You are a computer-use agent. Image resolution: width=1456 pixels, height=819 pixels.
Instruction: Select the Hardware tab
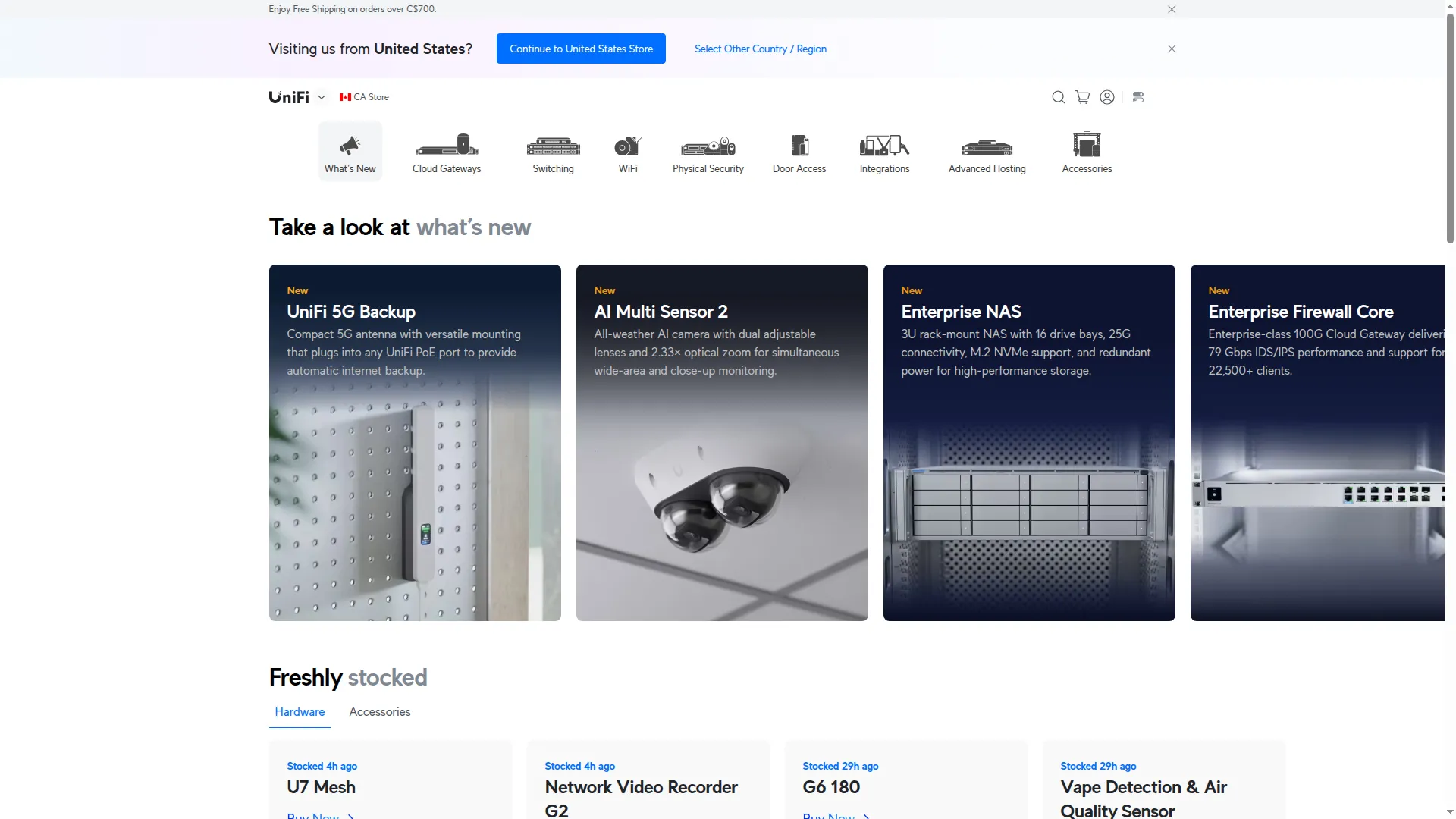300,712
